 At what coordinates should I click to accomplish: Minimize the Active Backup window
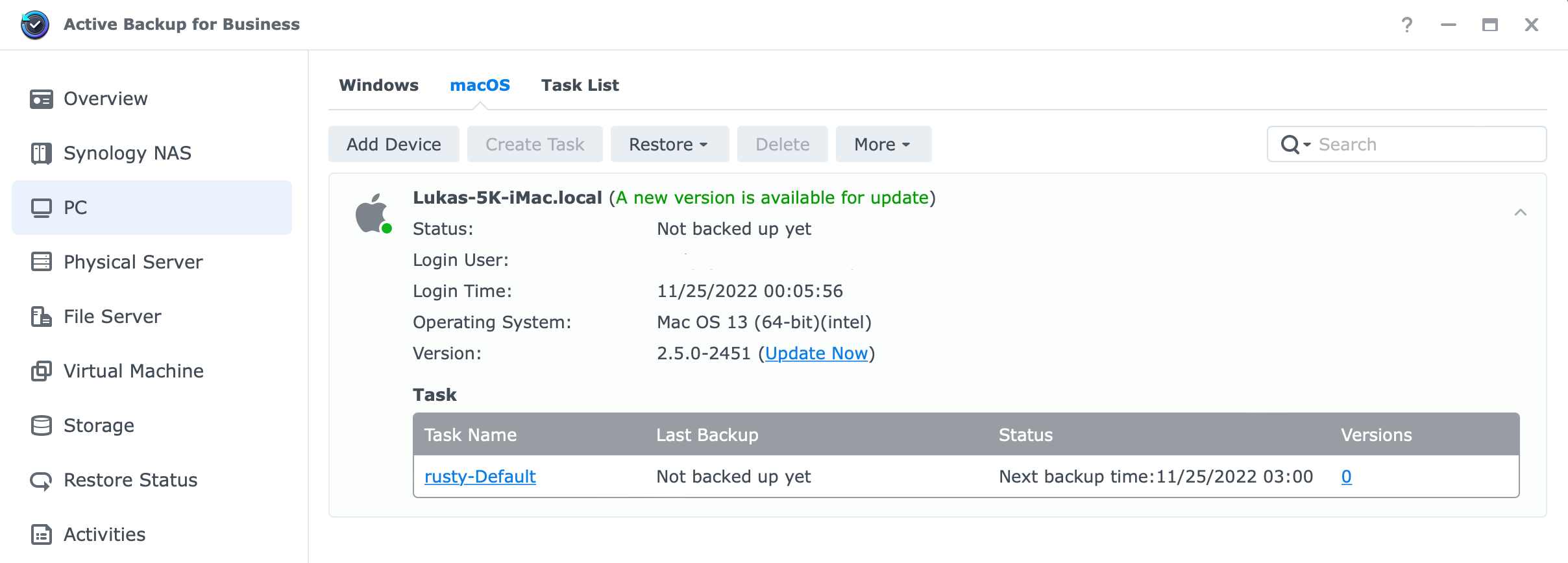coord(1448,25)
